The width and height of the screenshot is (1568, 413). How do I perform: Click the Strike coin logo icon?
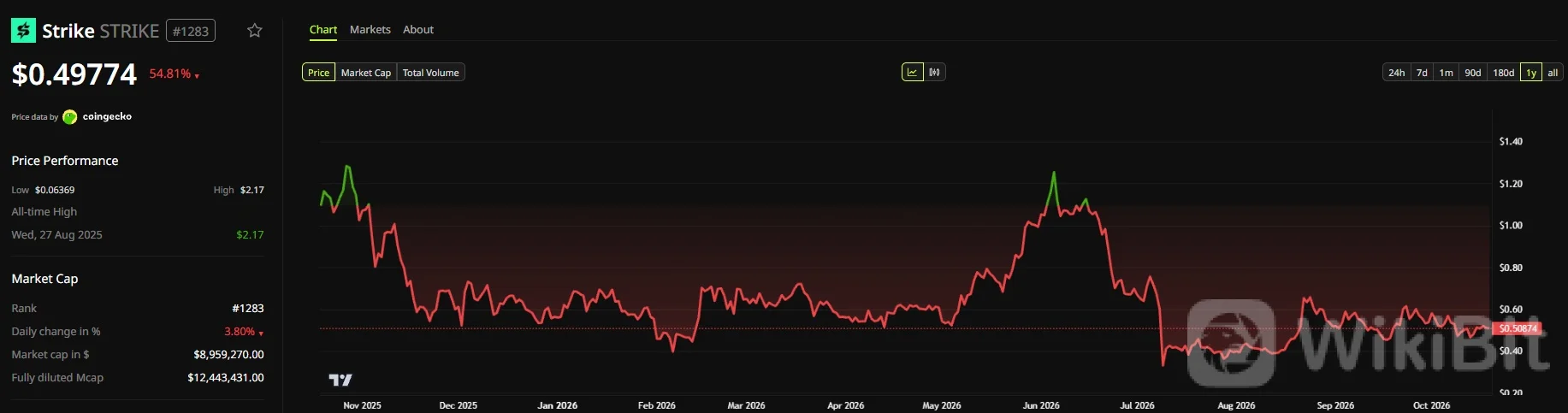(23, 31)
